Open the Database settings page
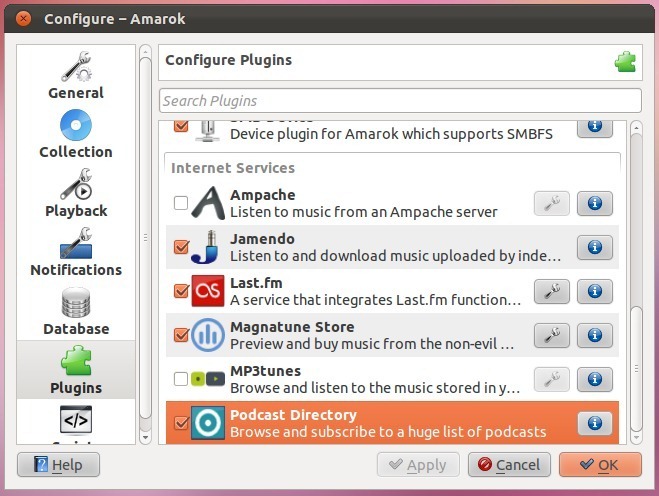Image resolution: width=659 pixels, height=496 pixels. point(76,311)
